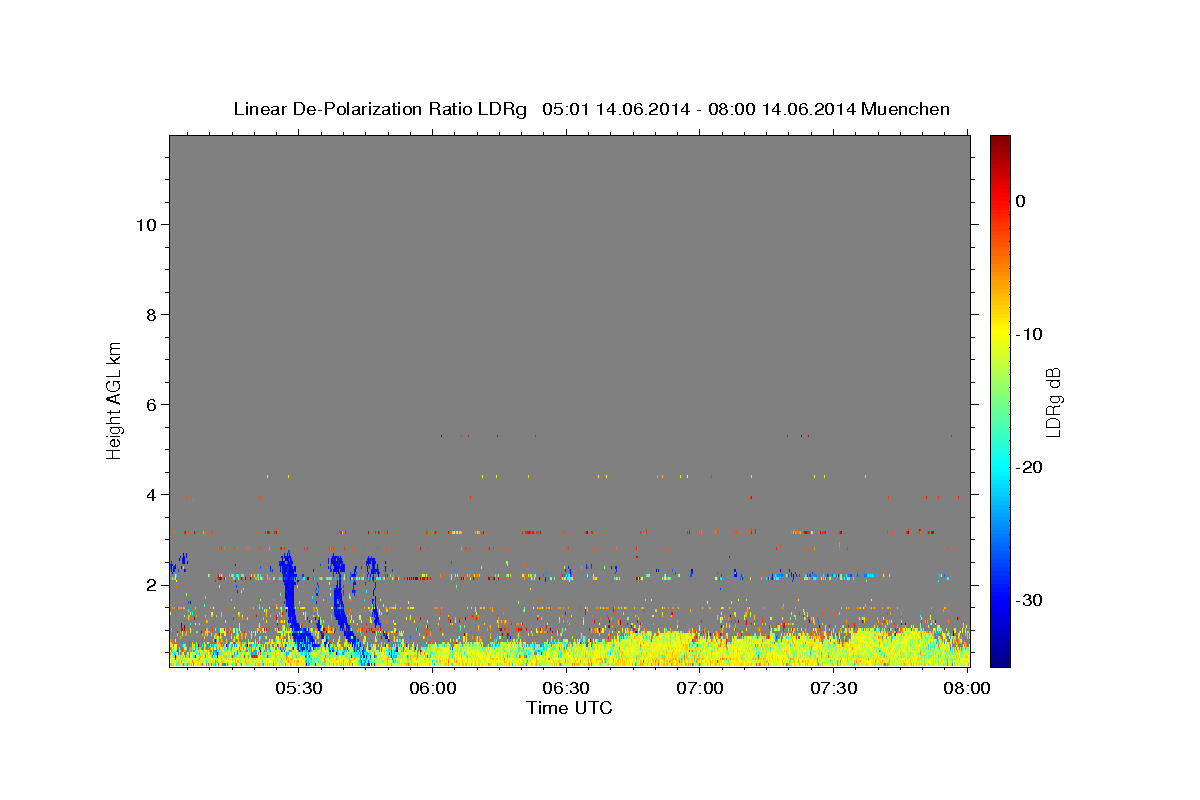The height and width of the screenshot is (800, 1200).
Task: Click the colorbar value '-20'
Action: click(x=1030, y=467)
